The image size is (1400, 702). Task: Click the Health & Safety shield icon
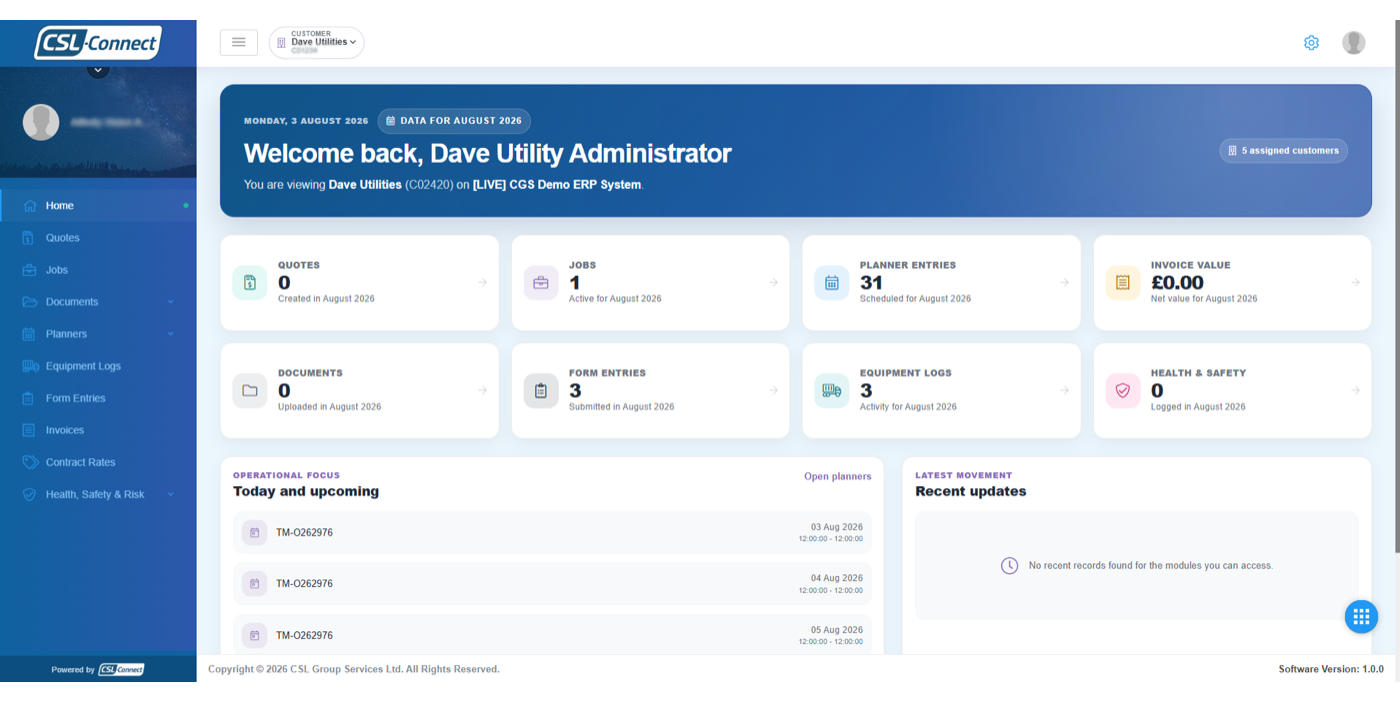[1122, 391]
